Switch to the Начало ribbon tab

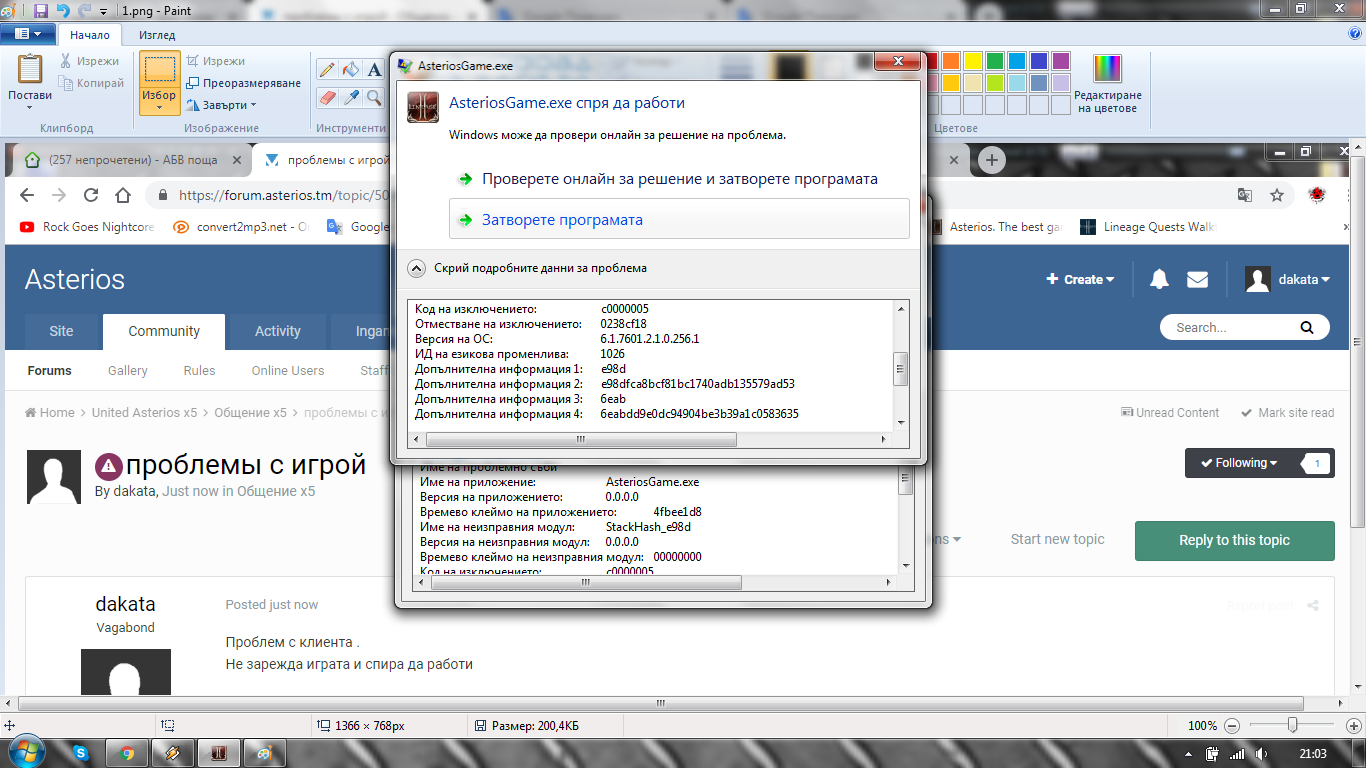point(90,35)
